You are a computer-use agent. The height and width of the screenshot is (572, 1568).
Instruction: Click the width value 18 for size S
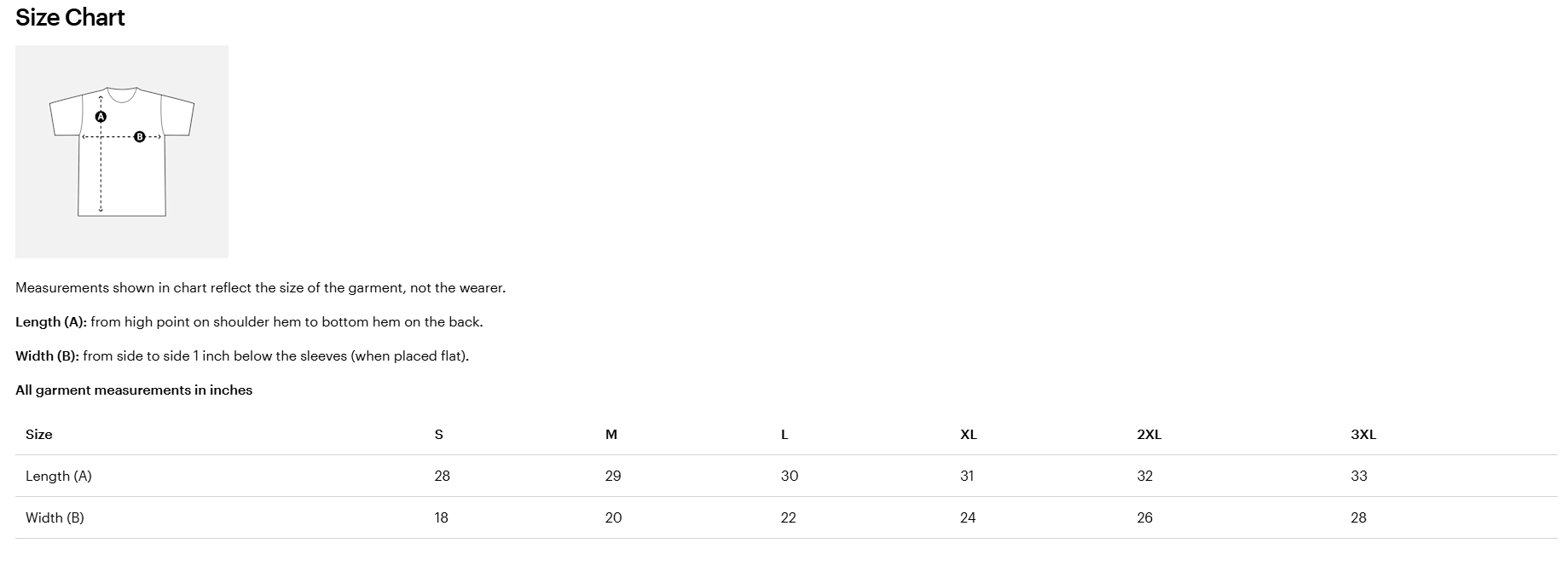(x=442, y=518)
